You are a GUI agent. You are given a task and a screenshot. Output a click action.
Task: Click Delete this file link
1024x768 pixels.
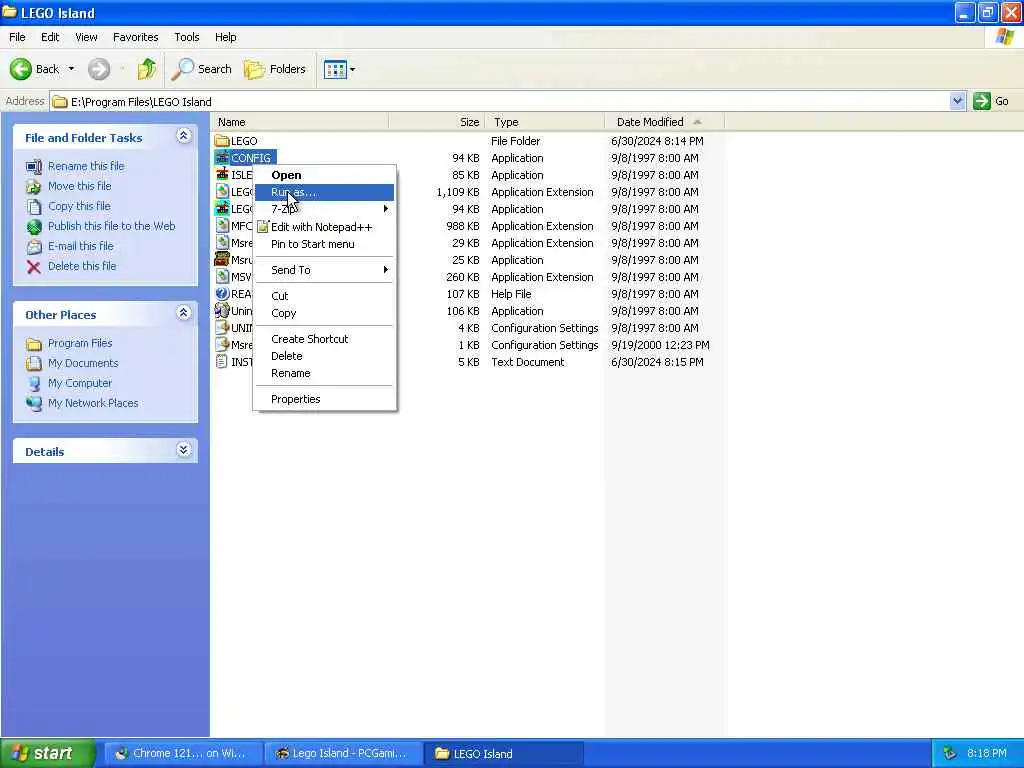[x=82, y=266]
